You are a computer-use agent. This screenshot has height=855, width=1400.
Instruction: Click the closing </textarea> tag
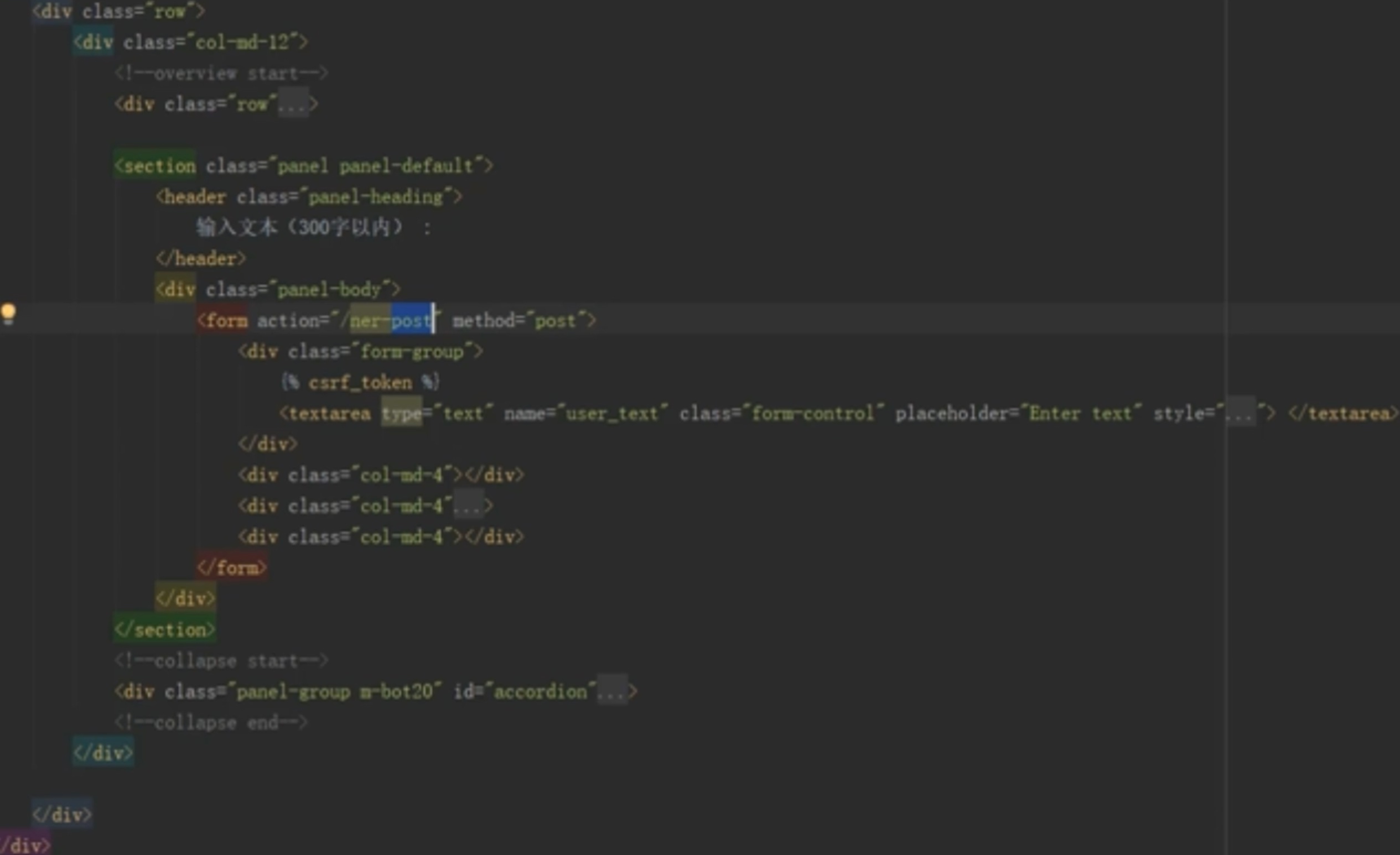[x=1343, y=413]
